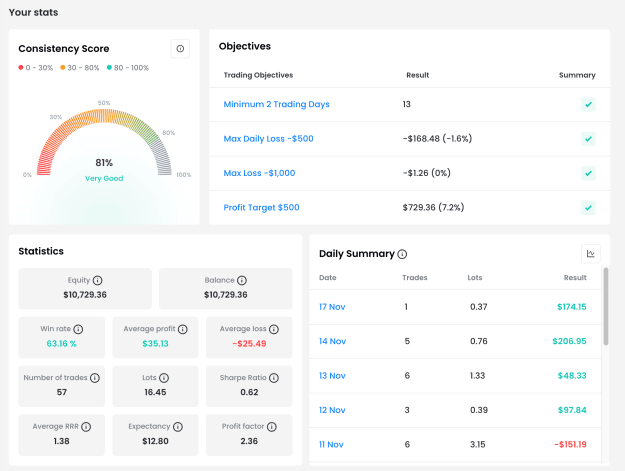Open the 12 Nov daily summary
625x471 pixels.
[332, 410]
